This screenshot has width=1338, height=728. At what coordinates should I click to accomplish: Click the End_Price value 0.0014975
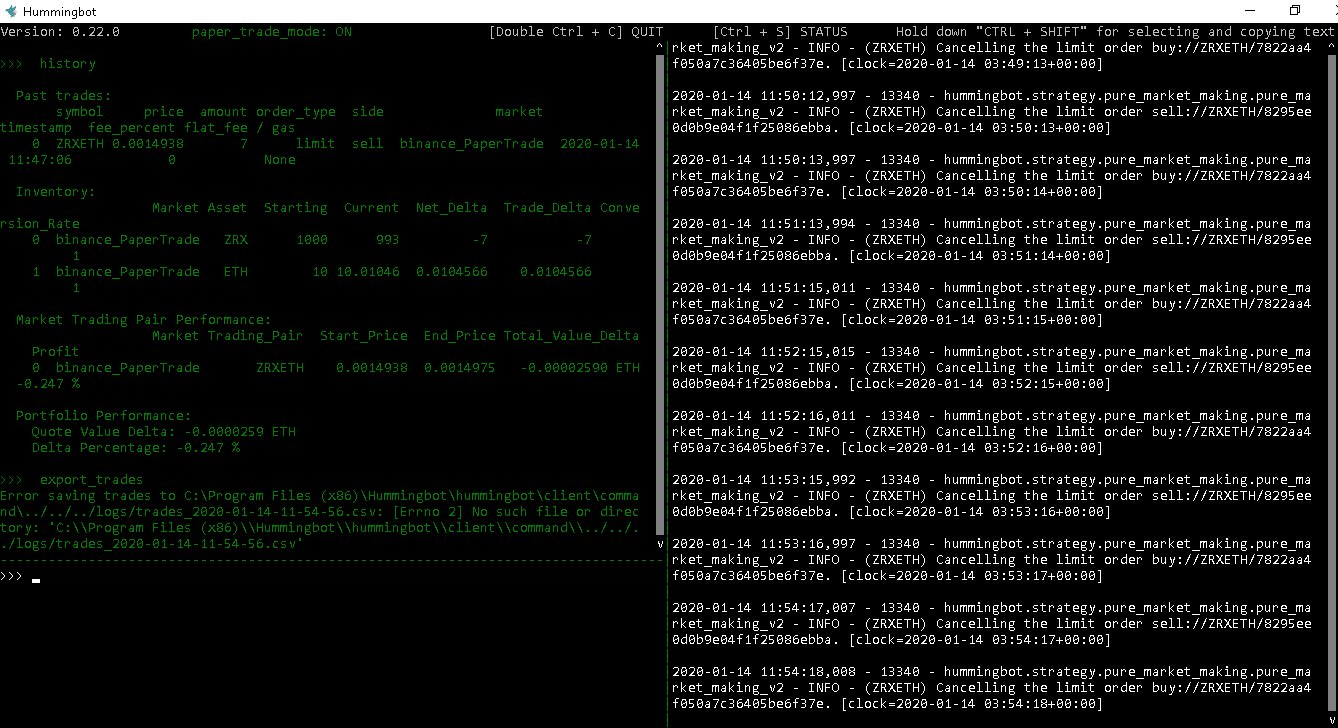point(460,368)
